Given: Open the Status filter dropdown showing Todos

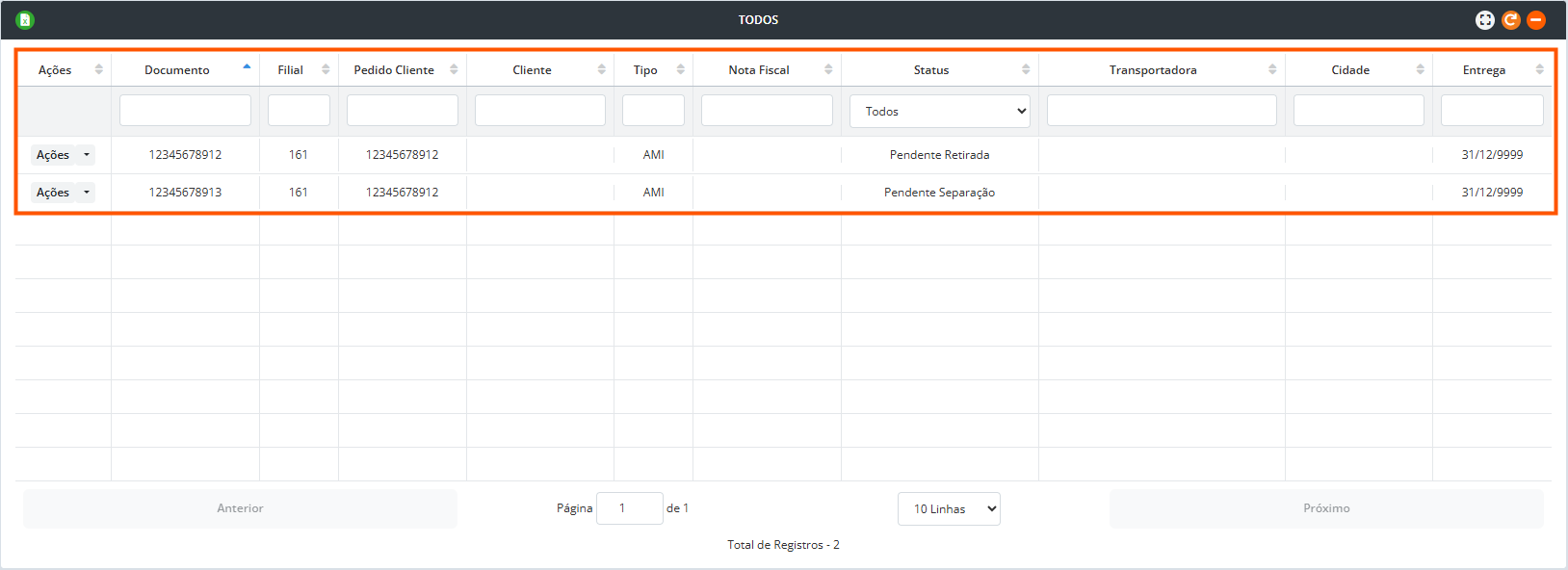Looking at the screenshot, I should tap(939, 111).
